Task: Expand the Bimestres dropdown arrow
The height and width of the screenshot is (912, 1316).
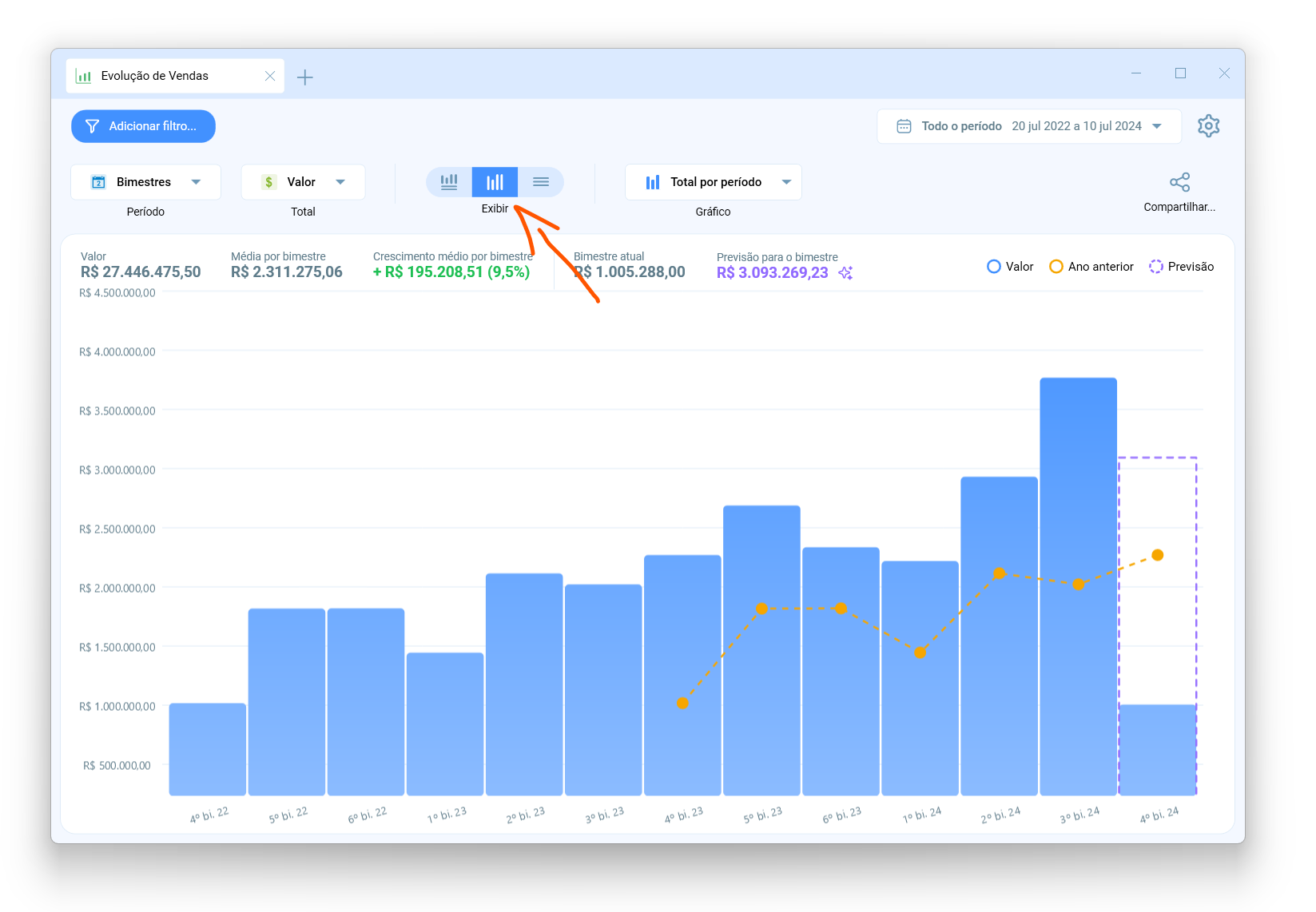Action: 196,182
